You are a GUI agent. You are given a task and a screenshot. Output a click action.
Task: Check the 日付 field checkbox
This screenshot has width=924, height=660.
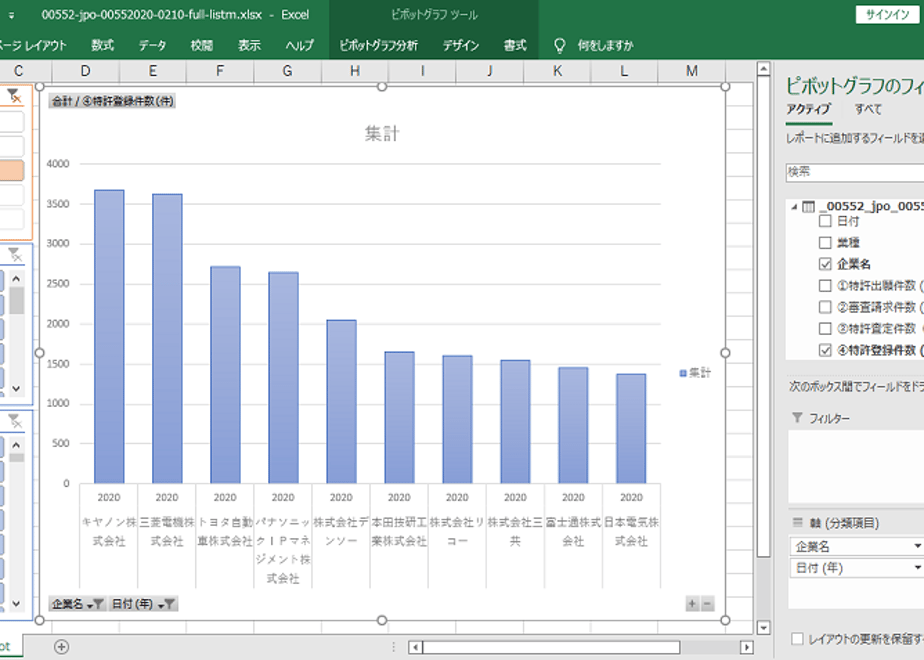click(x=825, y=221)
